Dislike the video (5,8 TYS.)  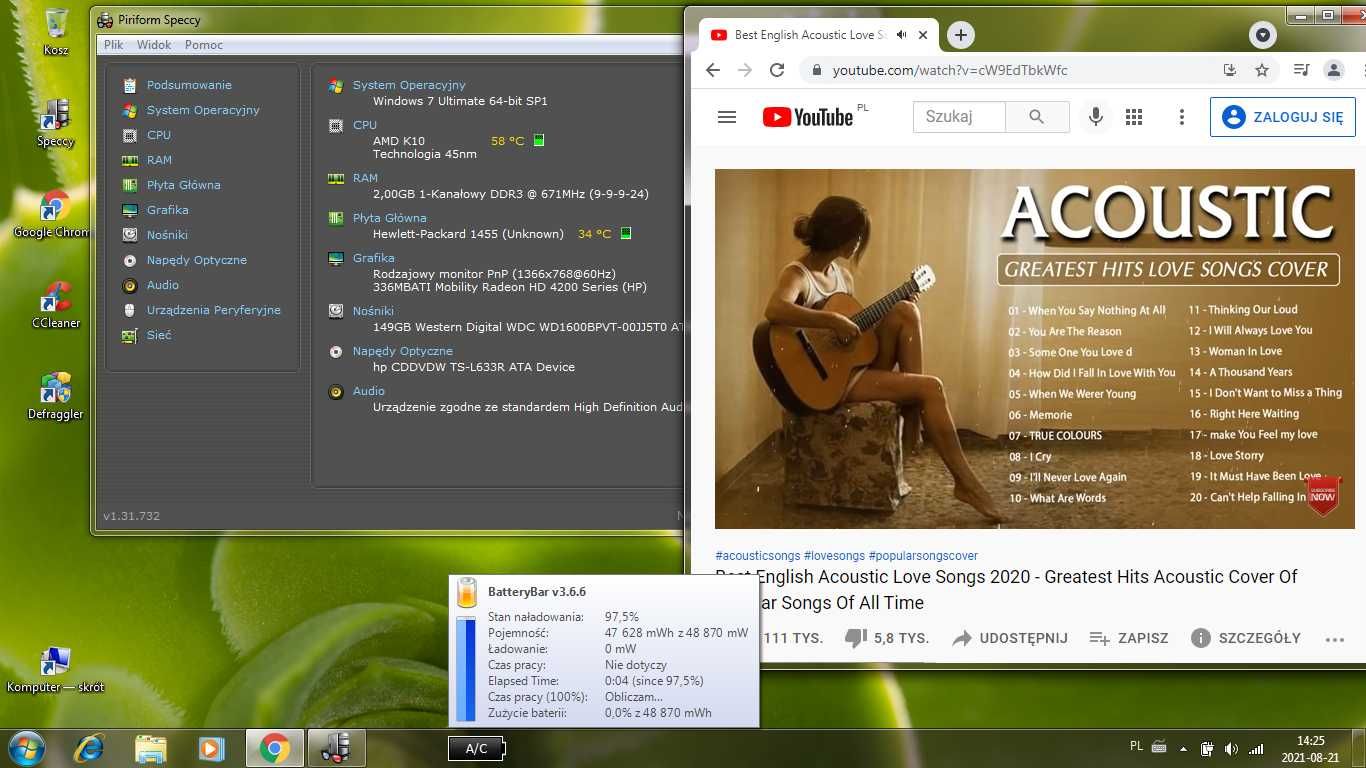pos(887,638)
